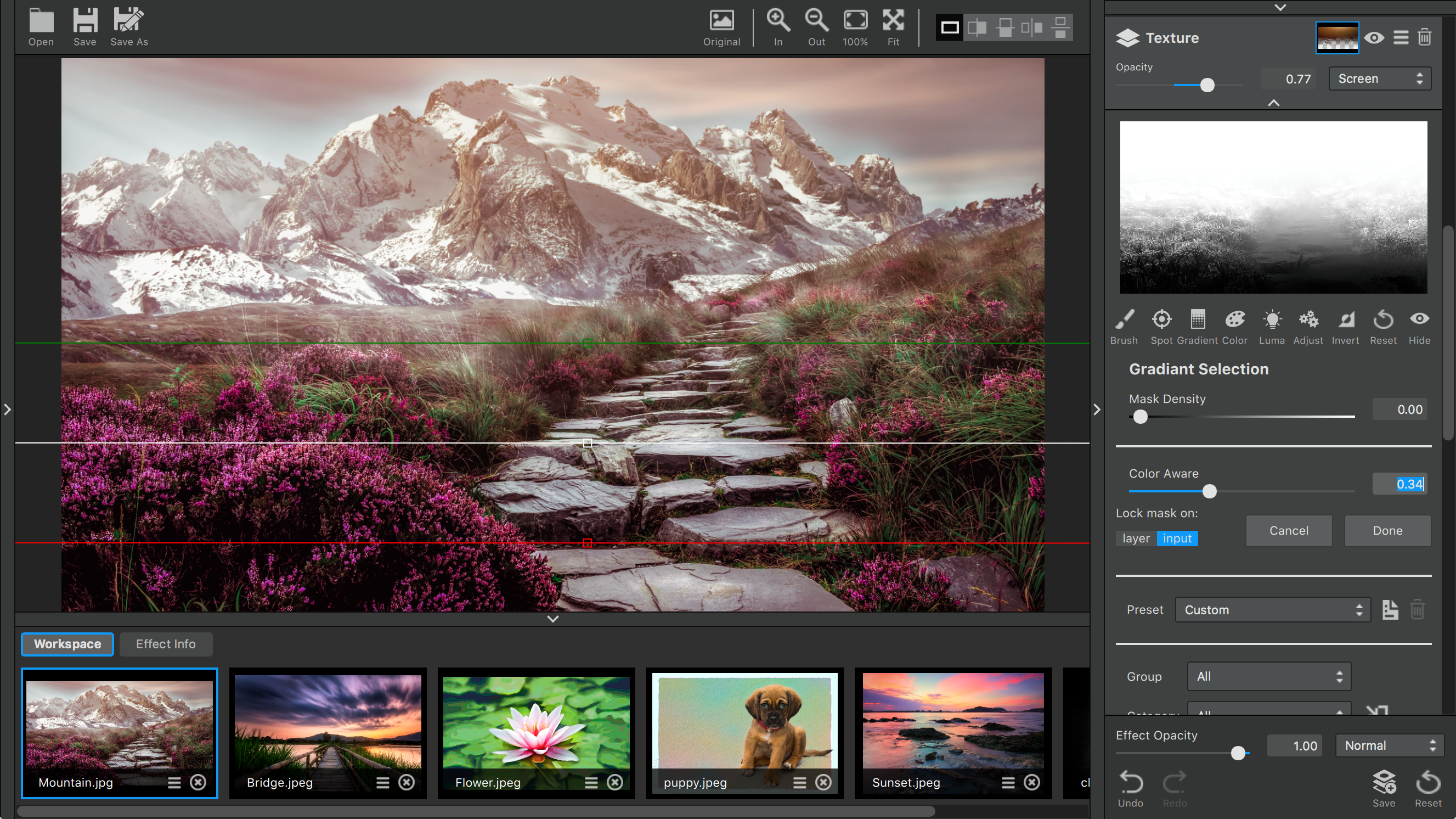This screenshot has height=819, width=1456.
Task: Close Mountain.jpg from workspace
Action: pos(198,782)
